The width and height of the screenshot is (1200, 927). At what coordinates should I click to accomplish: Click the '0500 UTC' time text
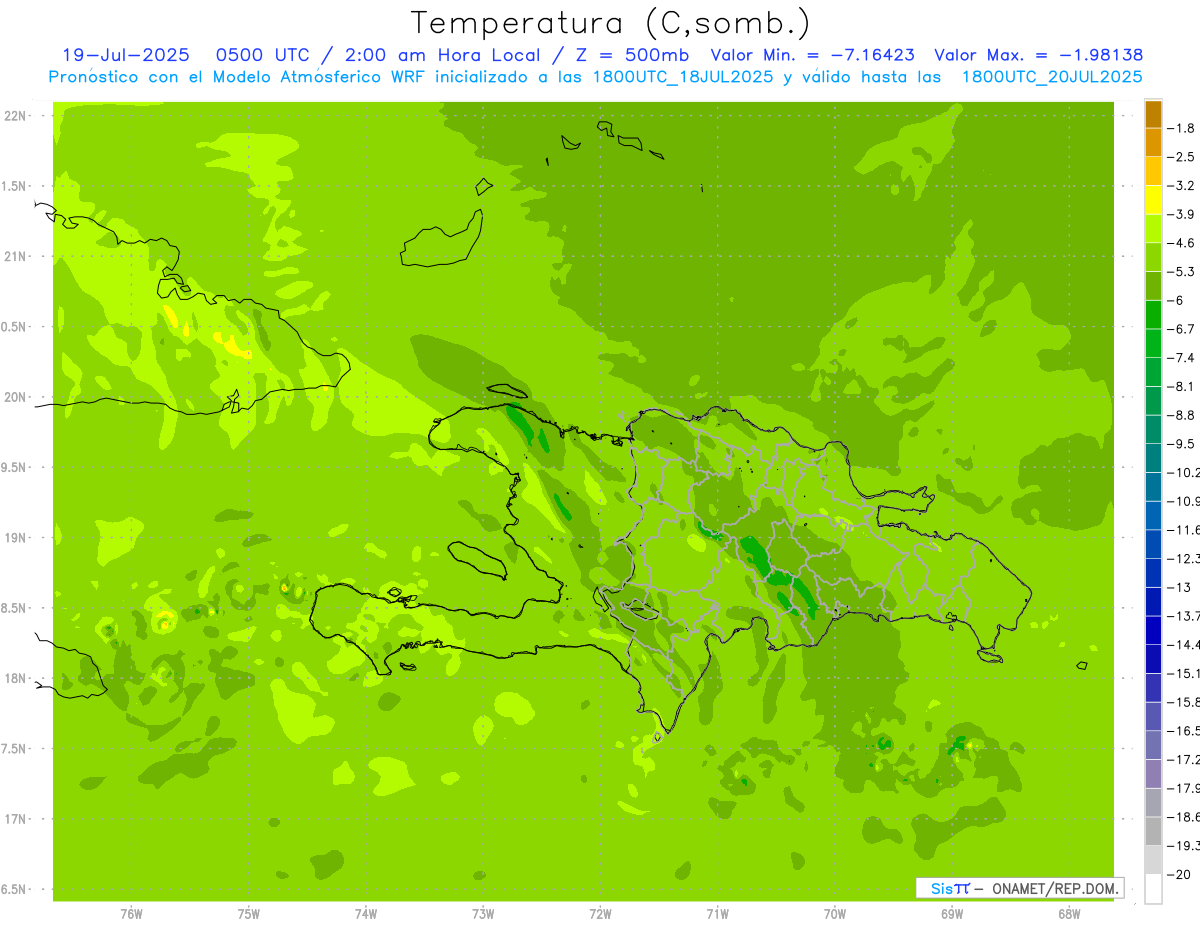263,55
